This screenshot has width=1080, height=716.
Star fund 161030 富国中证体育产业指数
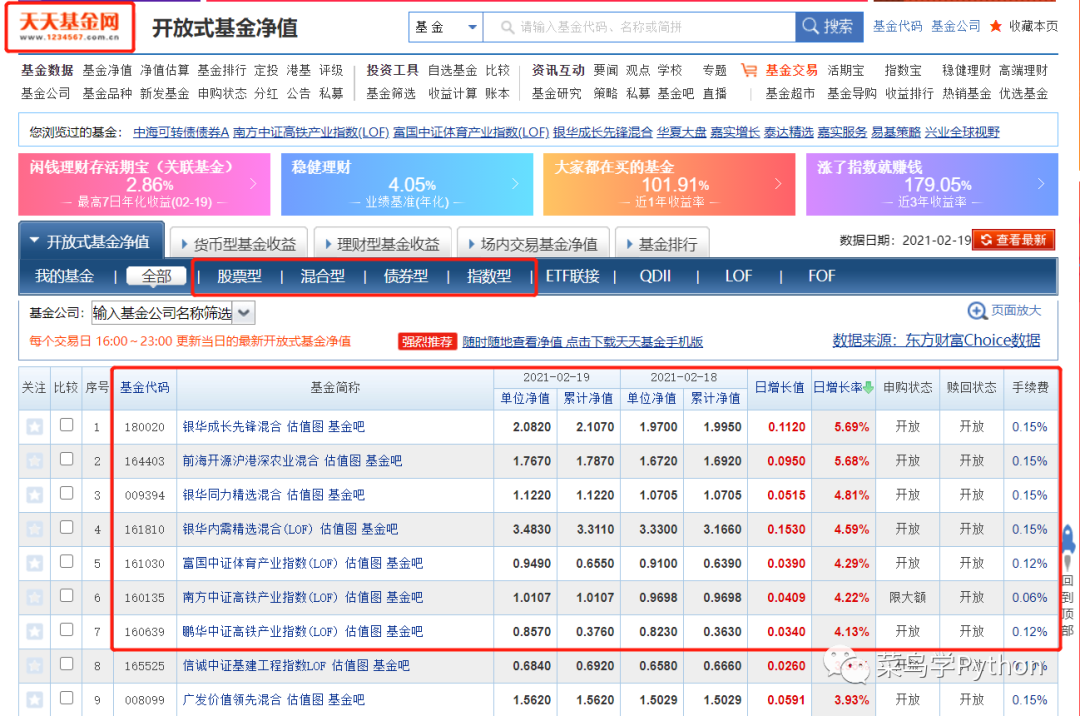click(x=34, y=563)
